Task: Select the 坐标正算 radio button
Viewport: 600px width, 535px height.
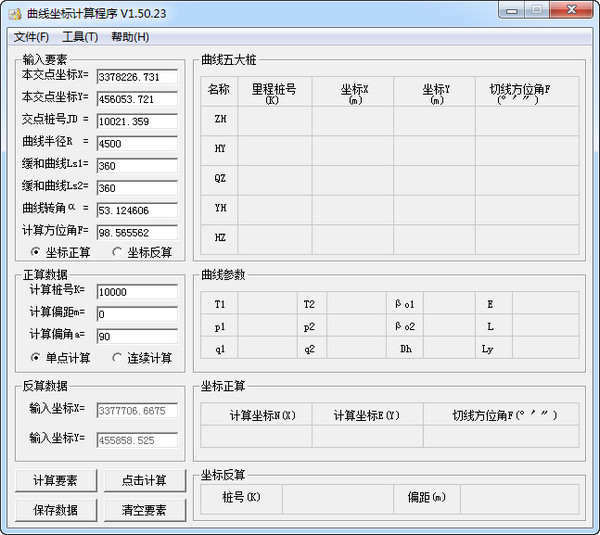Action: pyautogui.click(x=37, y=252)
